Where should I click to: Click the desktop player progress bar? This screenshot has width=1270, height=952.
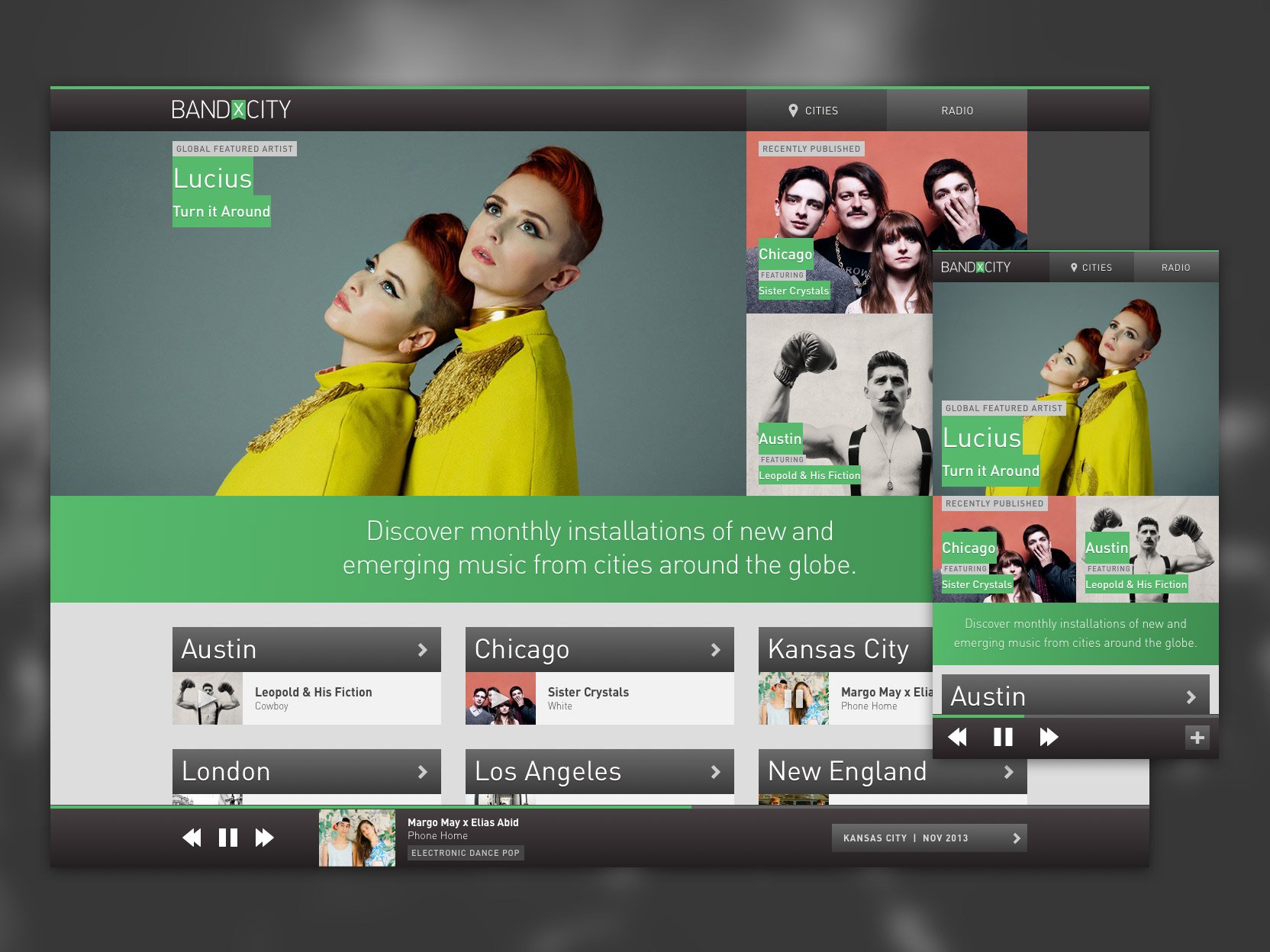[600, 806]
